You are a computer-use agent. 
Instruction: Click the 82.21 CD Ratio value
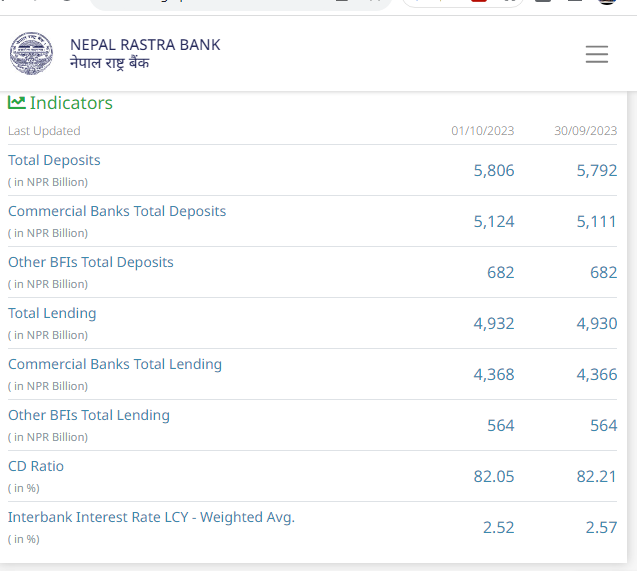[597, 477]
